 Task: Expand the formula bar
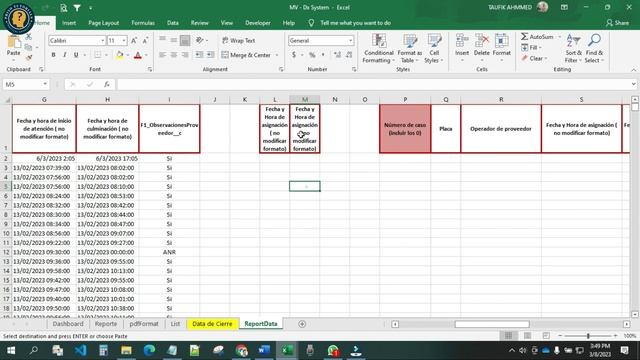tap(633, 84)
